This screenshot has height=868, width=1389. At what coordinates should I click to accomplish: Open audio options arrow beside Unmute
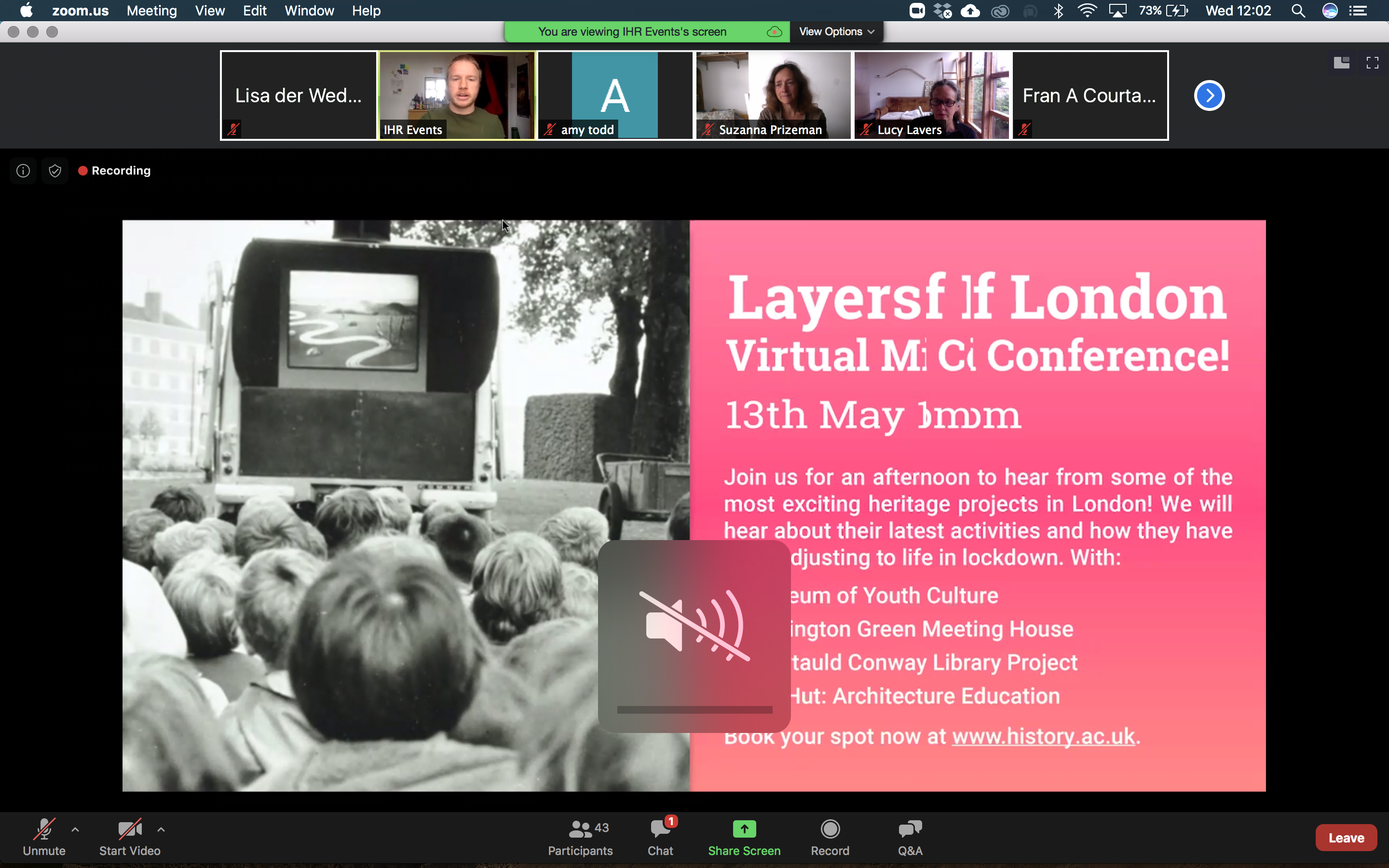(75, 829)
